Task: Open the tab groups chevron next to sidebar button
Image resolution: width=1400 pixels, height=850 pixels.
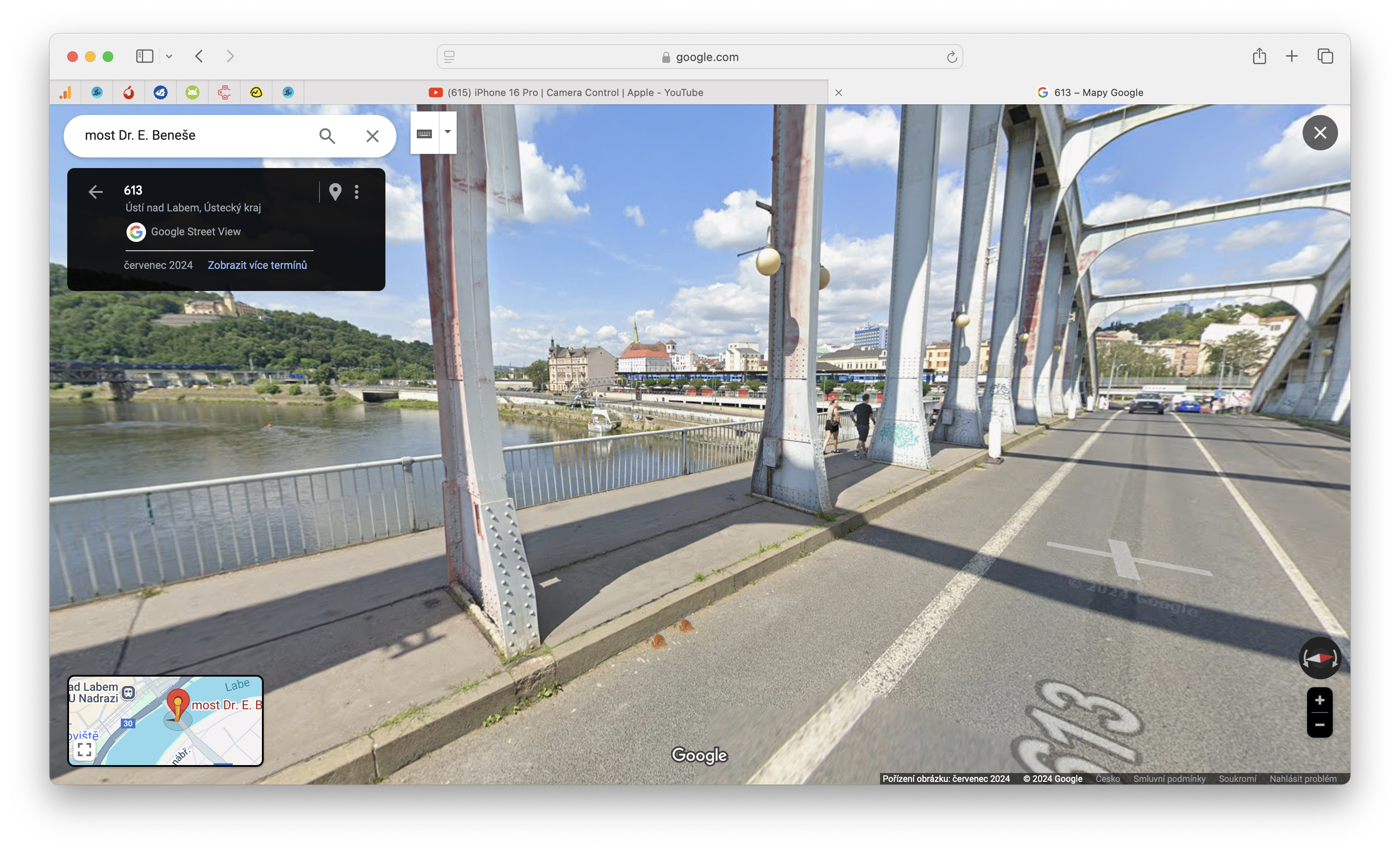Action: point(169,56)
